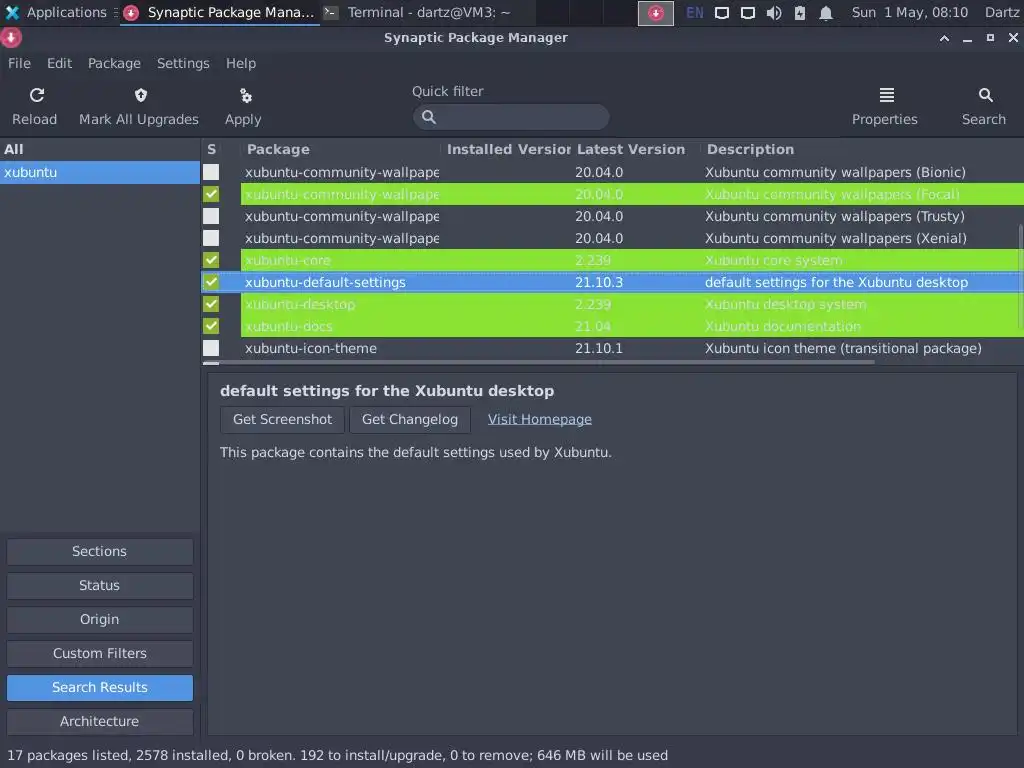This screenshot has width=1024, height=768.
Task: Click the Get Changelog button
Action: coord(409,419)
